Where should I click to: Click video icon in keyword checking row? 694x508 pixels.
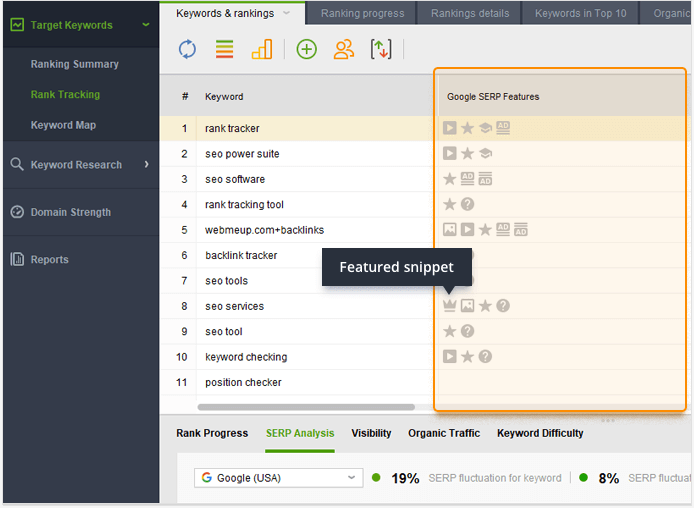[x=450, y=356]
